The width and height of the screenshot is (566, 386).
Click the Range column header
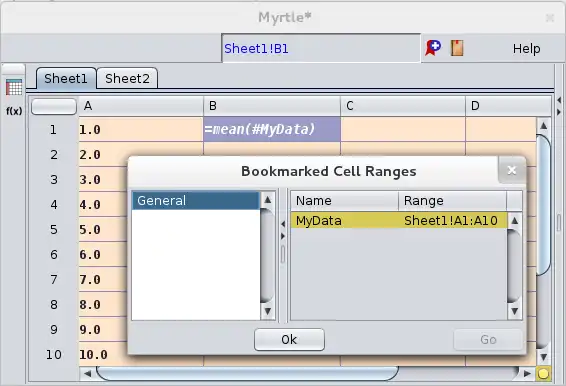click(452, 201)
